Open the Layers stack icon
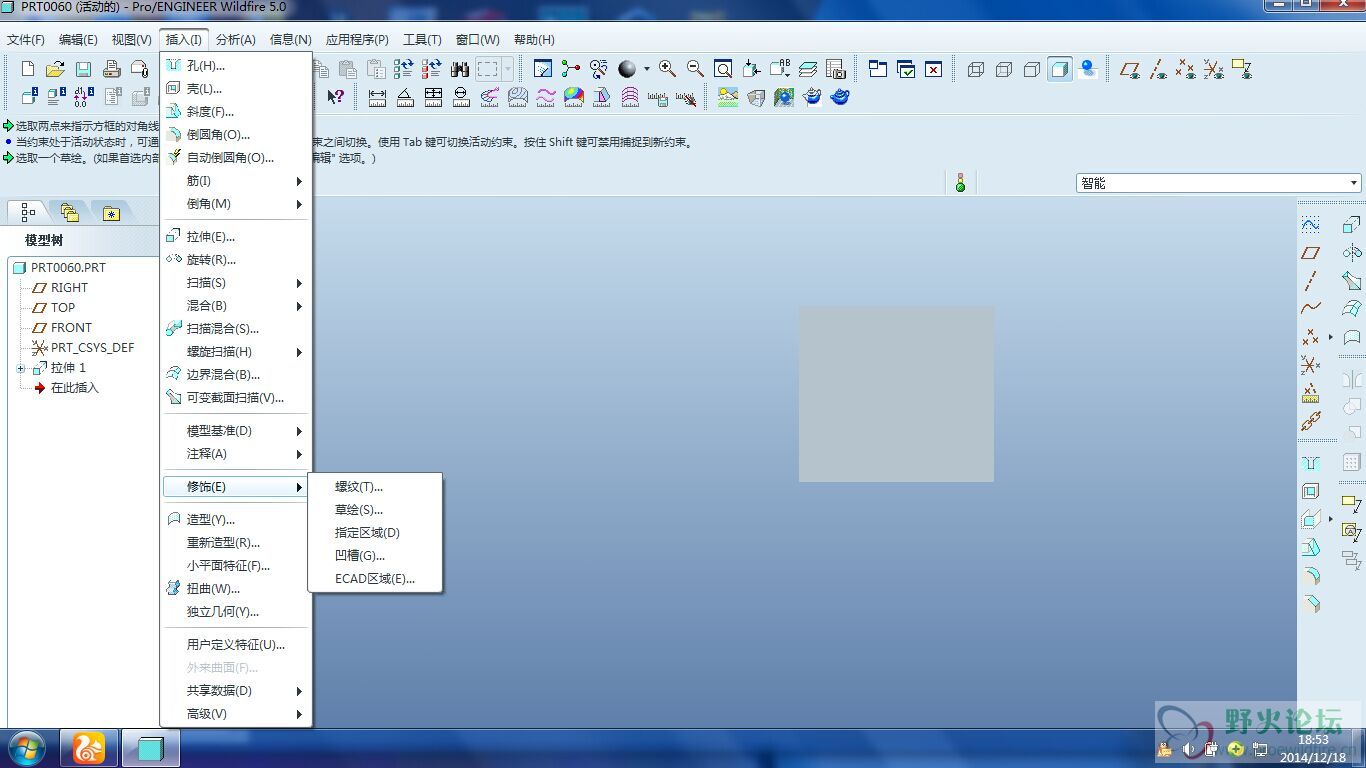Viewport: 1366px width, 768px height. (808, 69)
